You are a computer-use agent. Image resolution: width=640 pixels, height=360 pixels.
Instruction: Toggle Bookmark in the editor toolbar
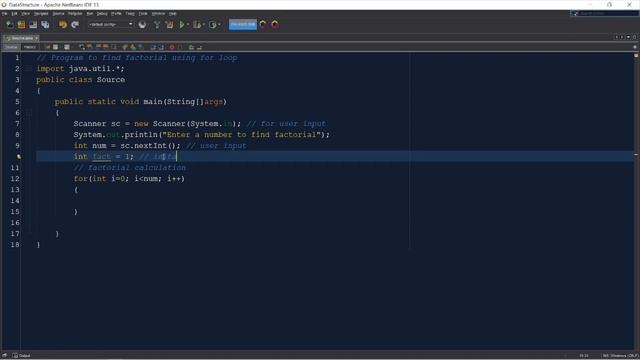tap(140, 47)
